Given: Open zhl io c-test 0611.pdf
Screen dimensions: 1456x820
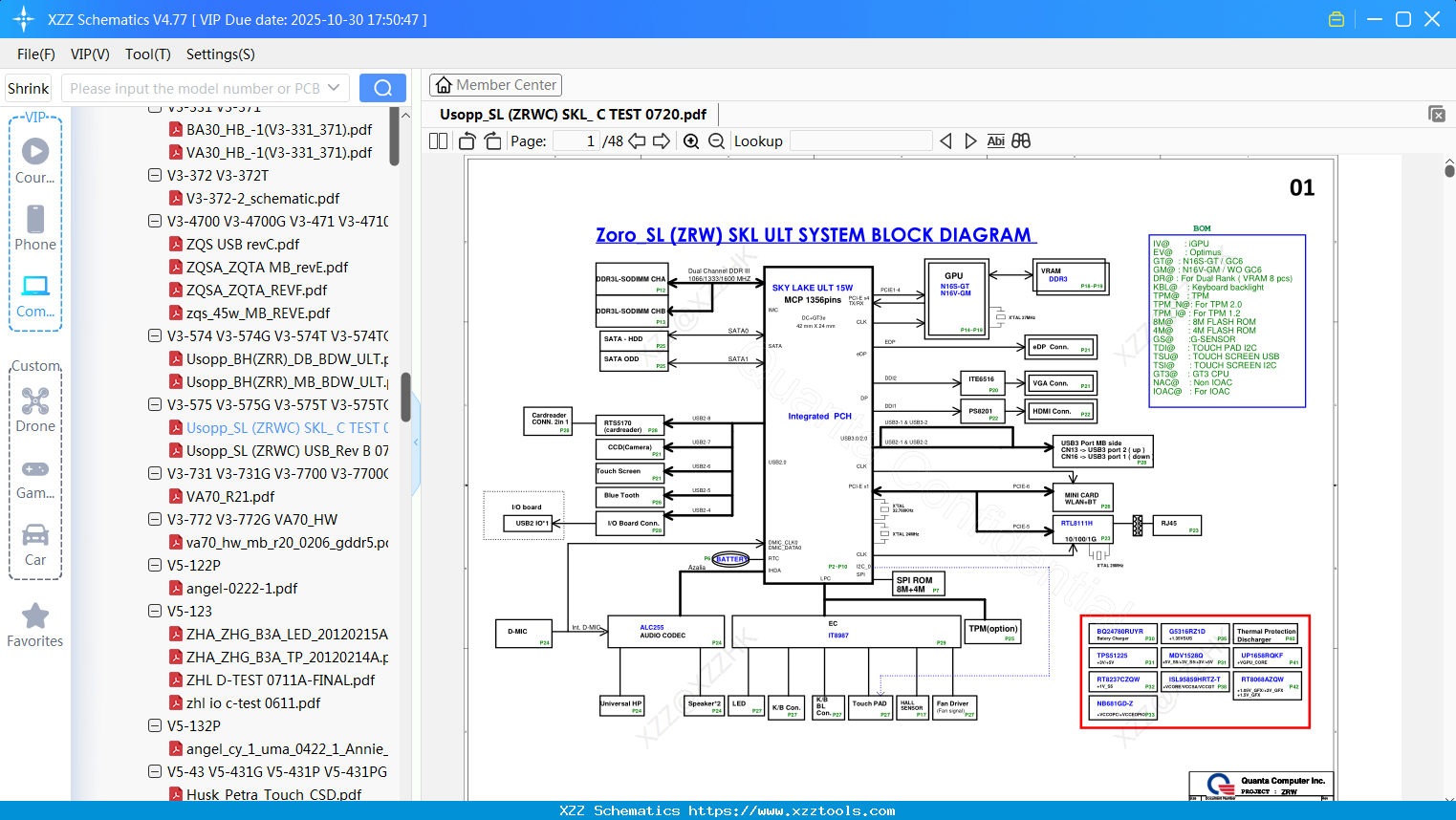Looking at the screenshot, I should tap(253, 703).
